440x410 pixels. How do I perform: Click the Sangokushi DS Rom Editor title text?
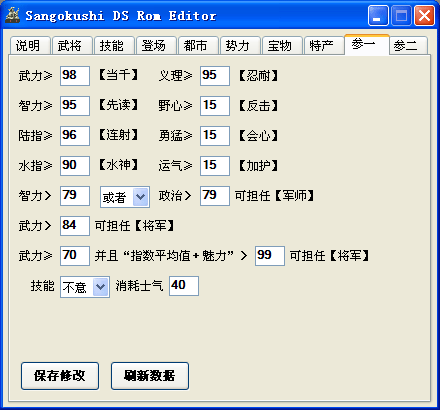tap(121, 16)
